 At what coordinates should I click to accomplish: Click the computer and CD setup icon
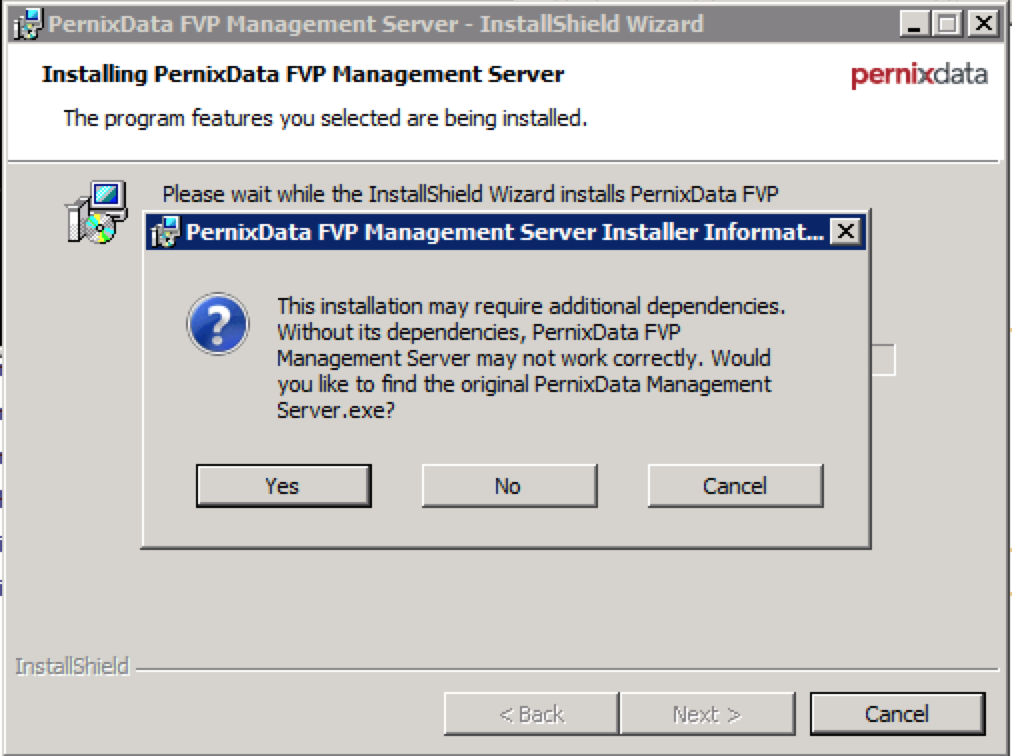(97, 211)
